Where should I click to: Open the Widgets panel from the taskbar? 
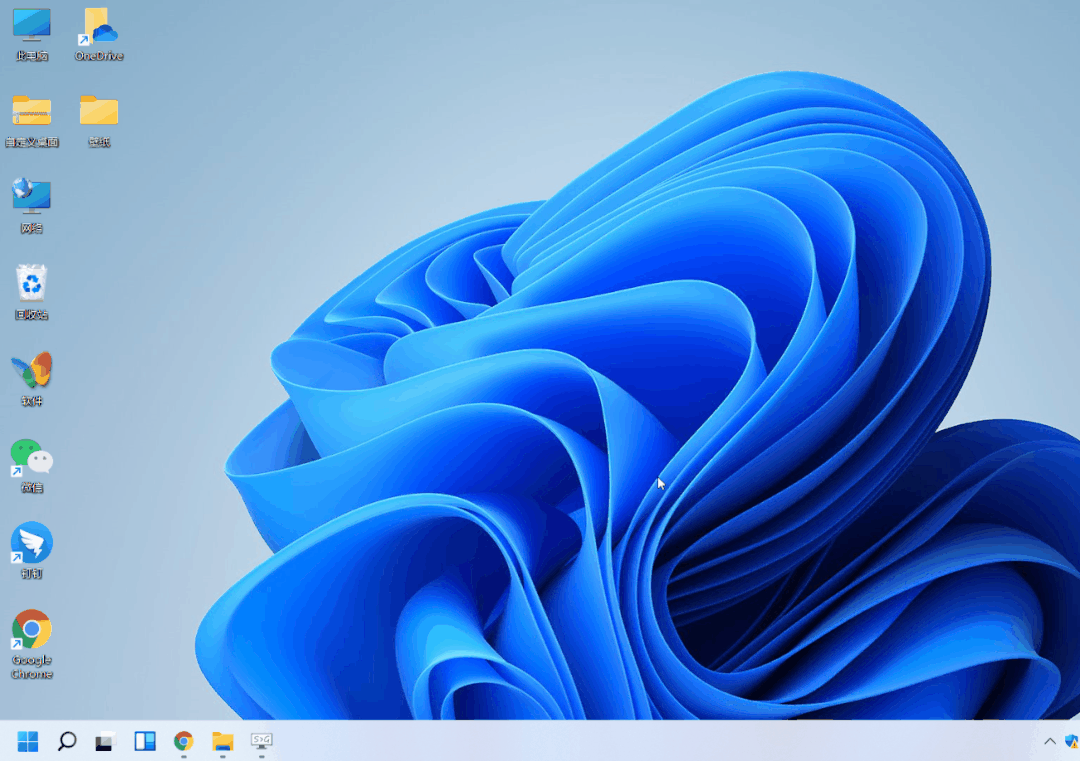145,741
